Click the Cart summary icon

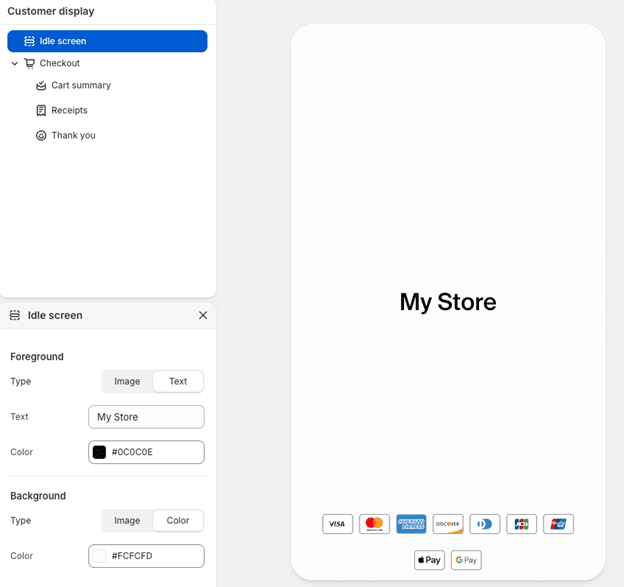[x=41, y=86]
